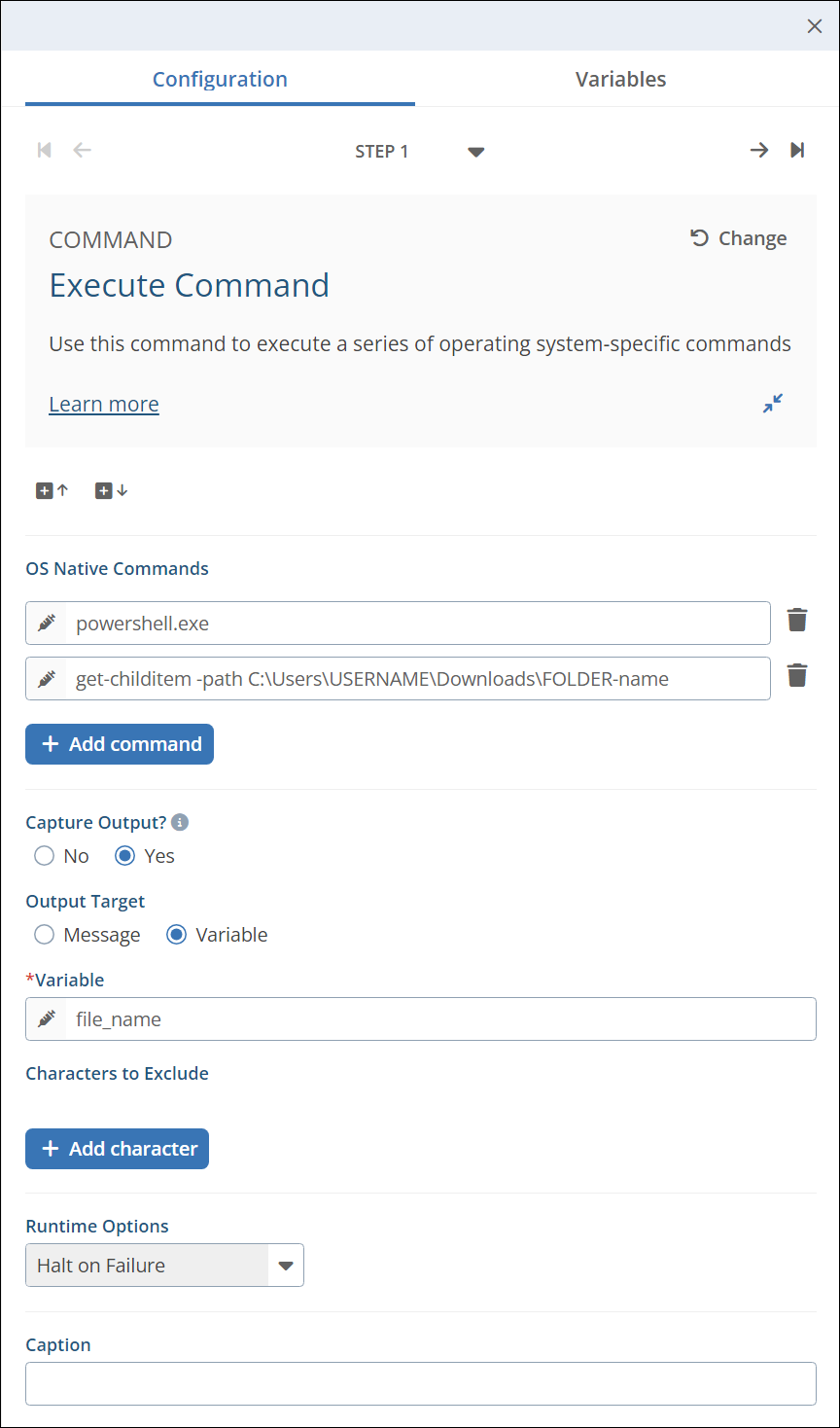Open the Configuration tab
The width and height of the screenshot is (840, 1428).
pos(220,80)
